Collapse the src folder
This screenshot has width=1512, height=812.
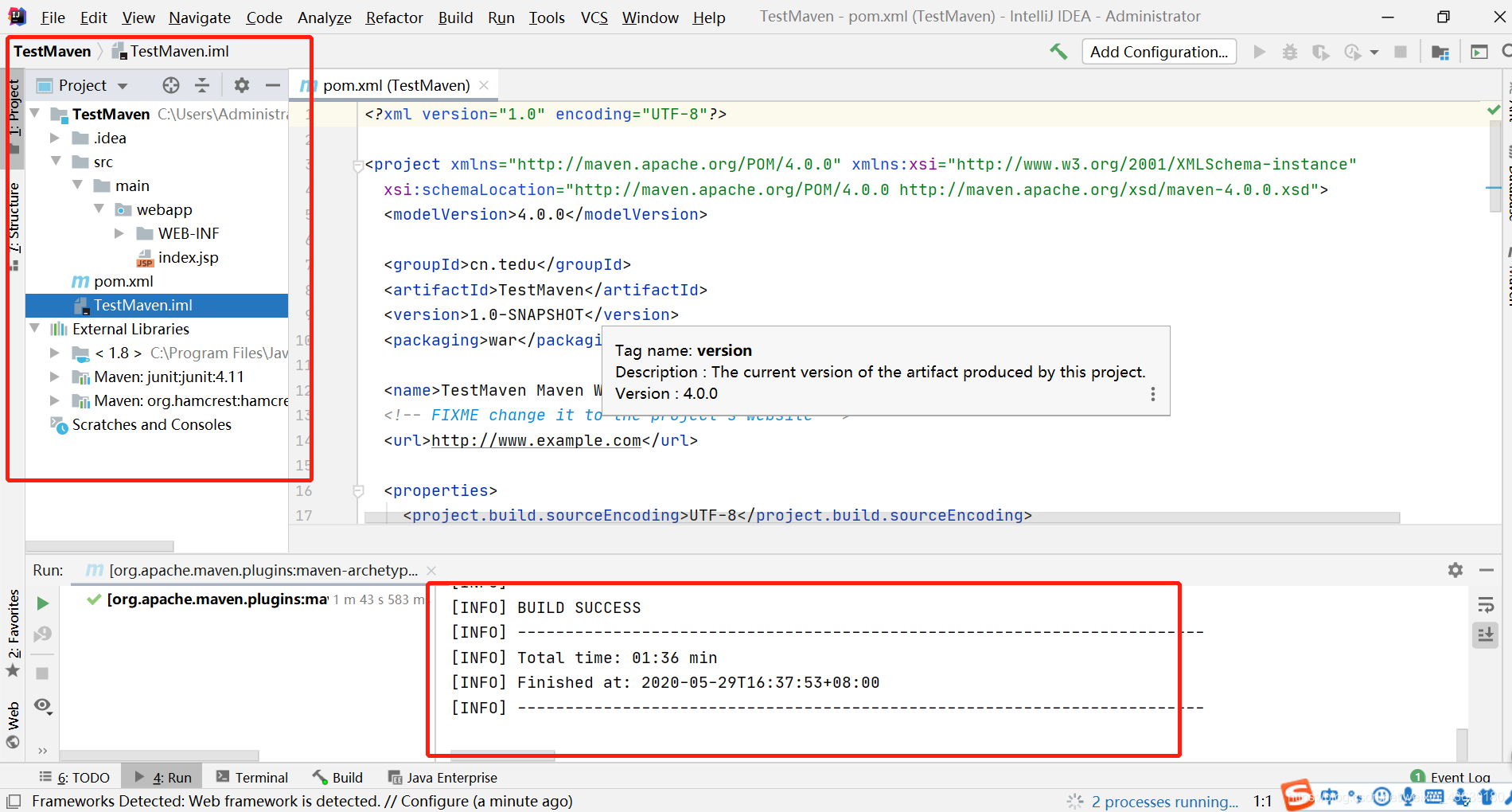(57, 161)
